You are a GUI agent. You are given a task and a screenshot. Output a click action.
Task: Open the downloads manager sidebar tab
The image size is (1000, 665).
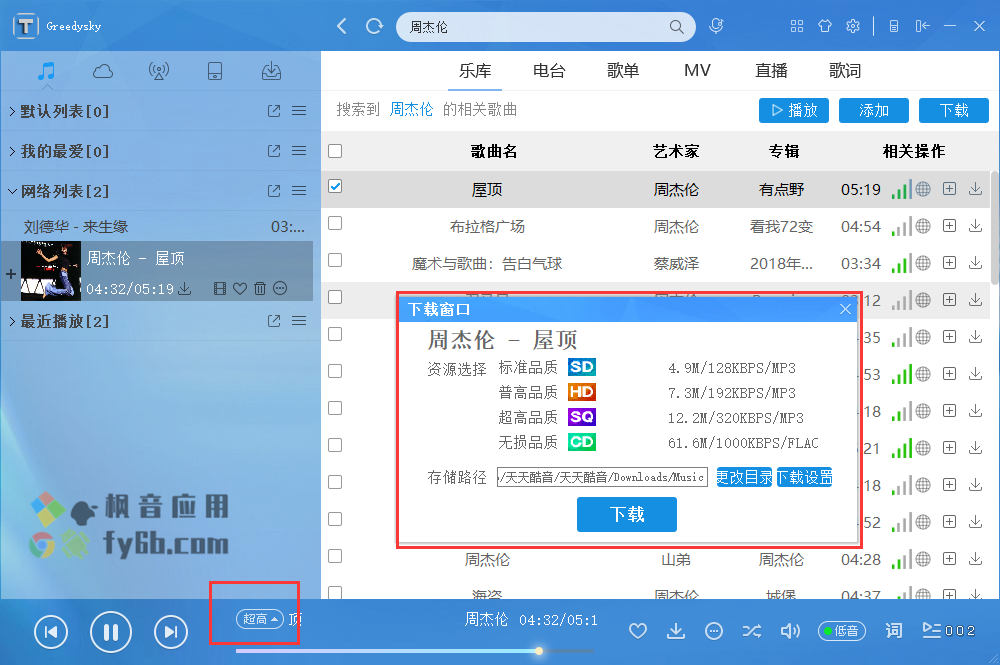tap(271, 71)
